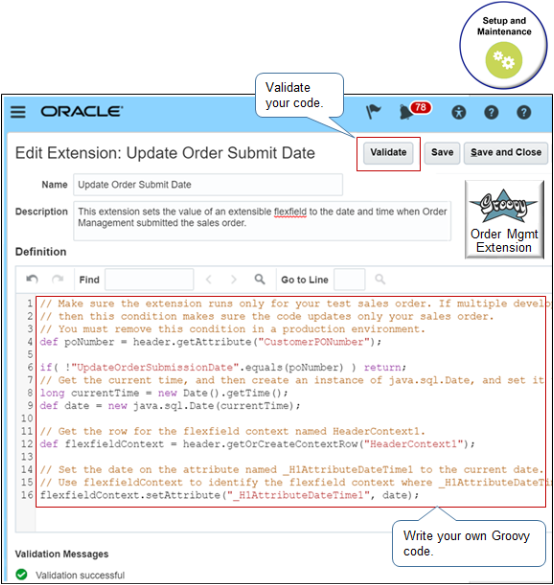Click the first comment line 'Make sure the extension'
This screenshot has width=554, height=585.
coord(292,304)
